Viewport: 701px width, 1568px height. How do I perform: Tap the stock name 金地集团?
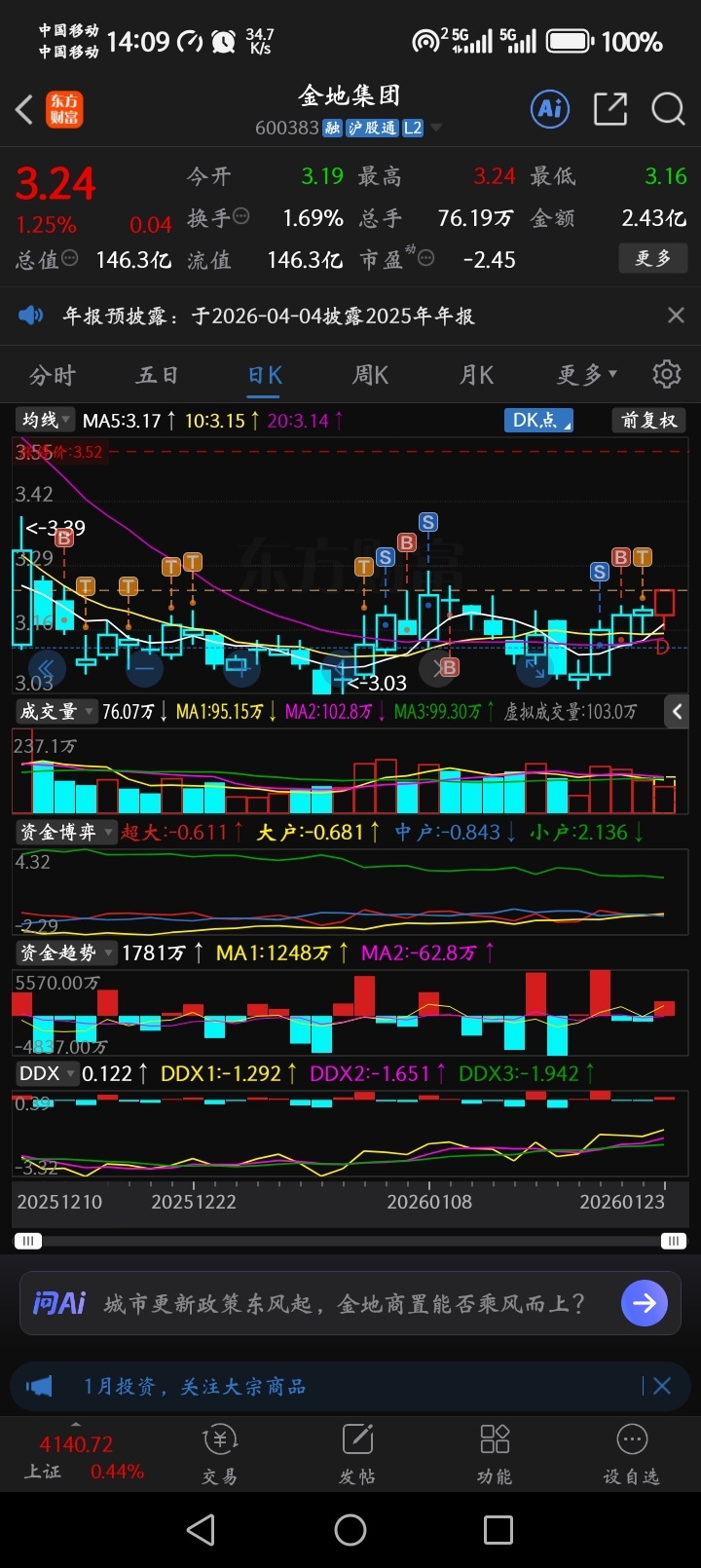350,95
